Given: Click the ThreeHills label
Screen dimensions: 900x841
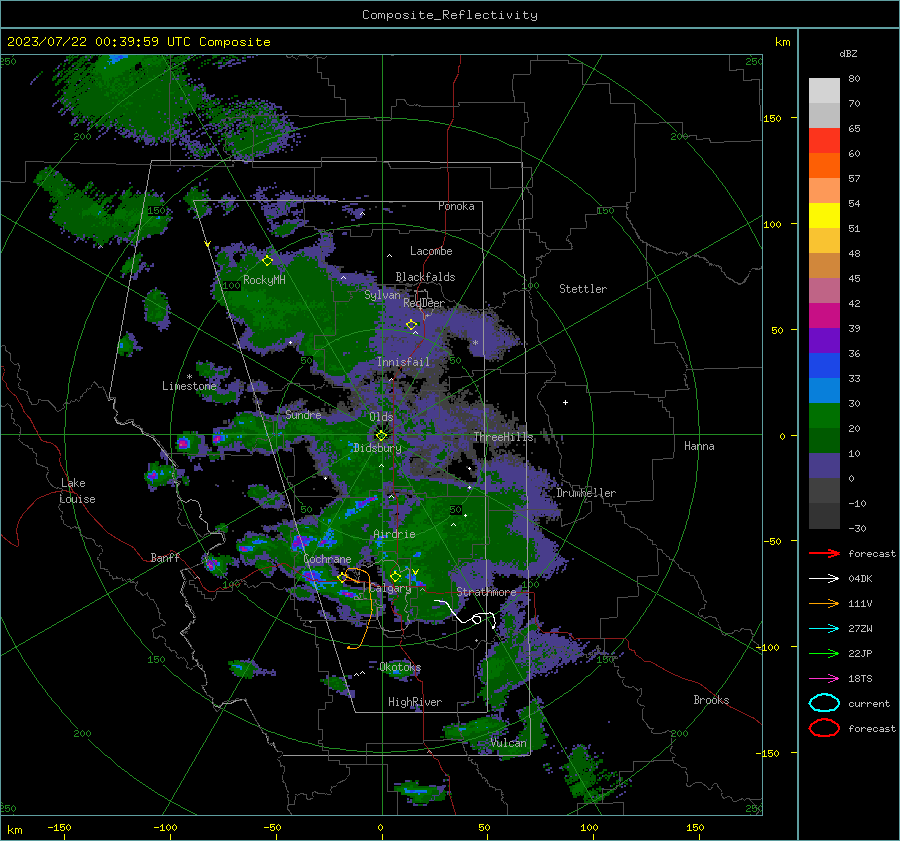Looking at the screenshot, I should coord(503,437).
